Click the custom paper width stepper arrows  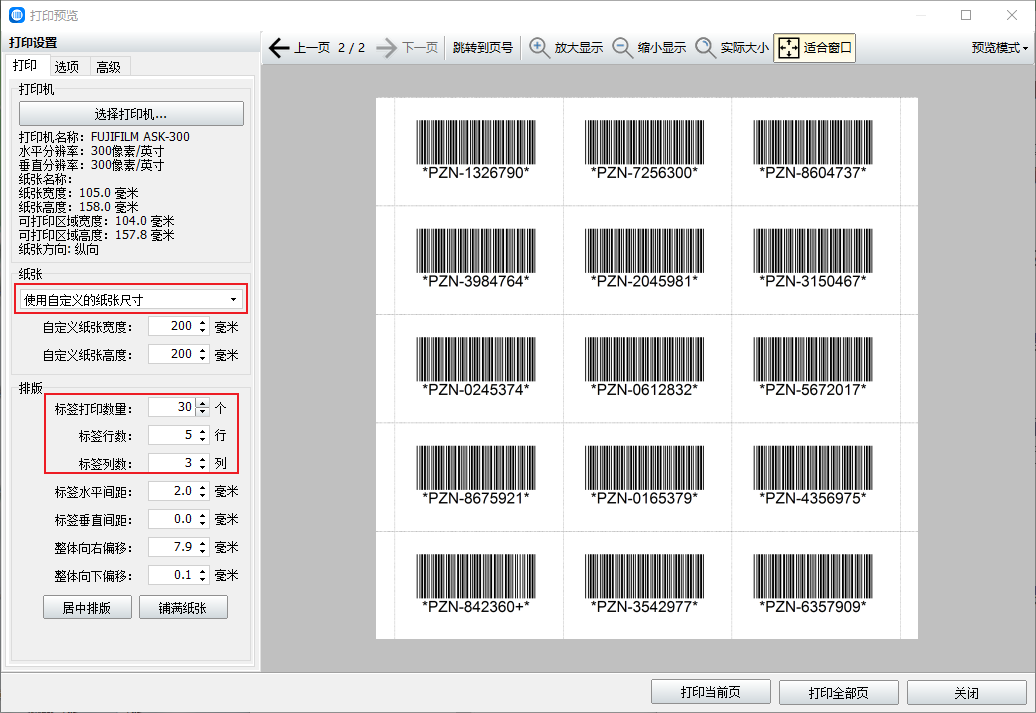tap(203, 326)
